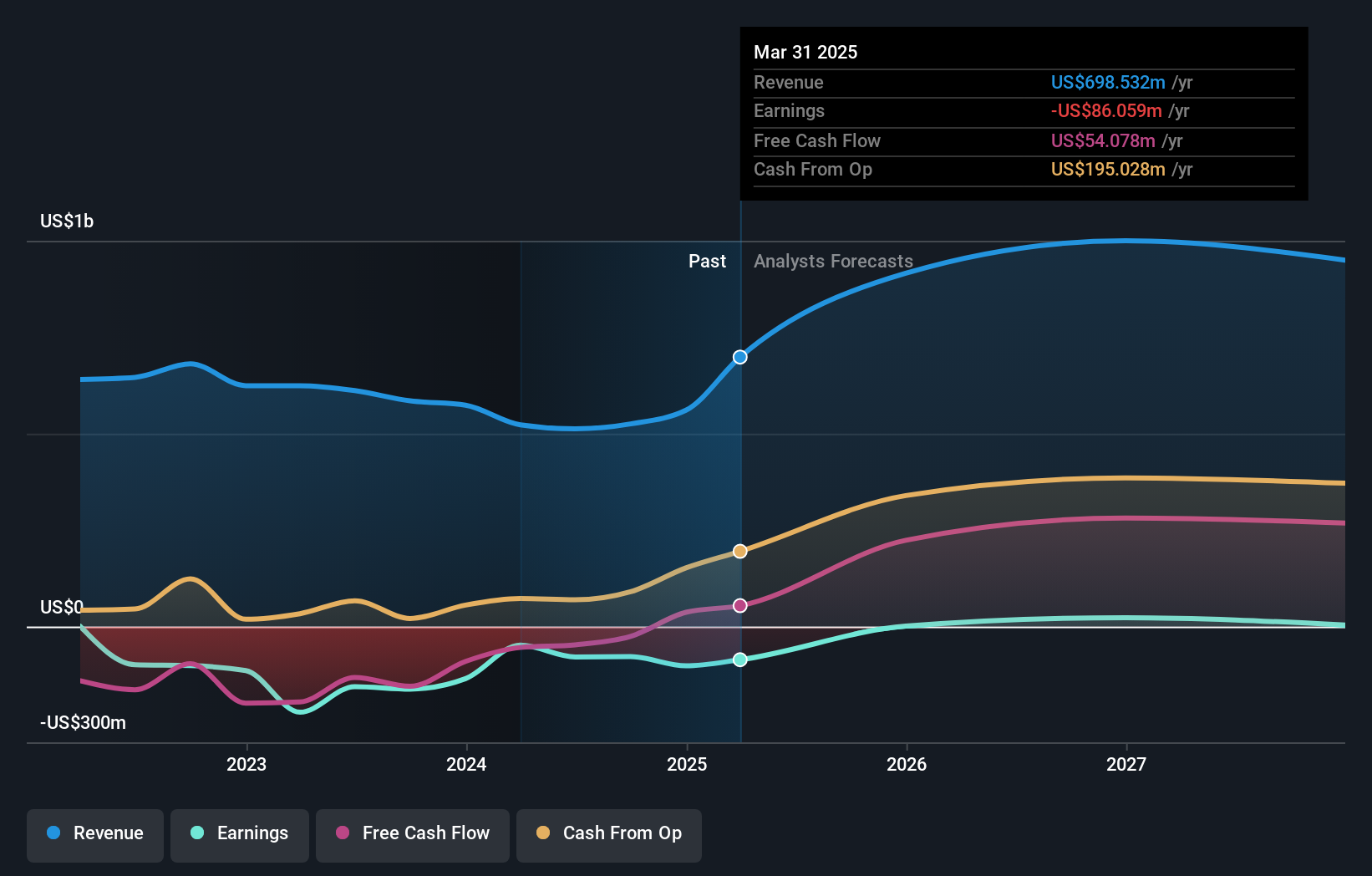Toggle the Cash From Op series visibility
Screen dimensions: 1372x876
609,835
